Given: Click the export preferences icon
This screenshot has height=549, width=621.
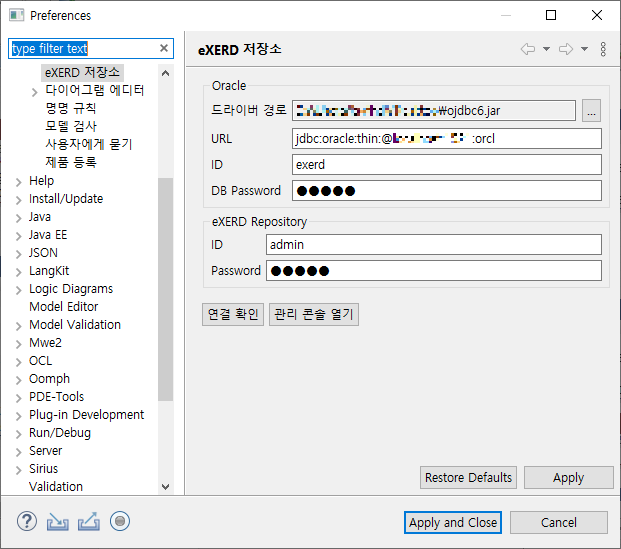Looking at the screenshot, I should [x=88, y=521].
